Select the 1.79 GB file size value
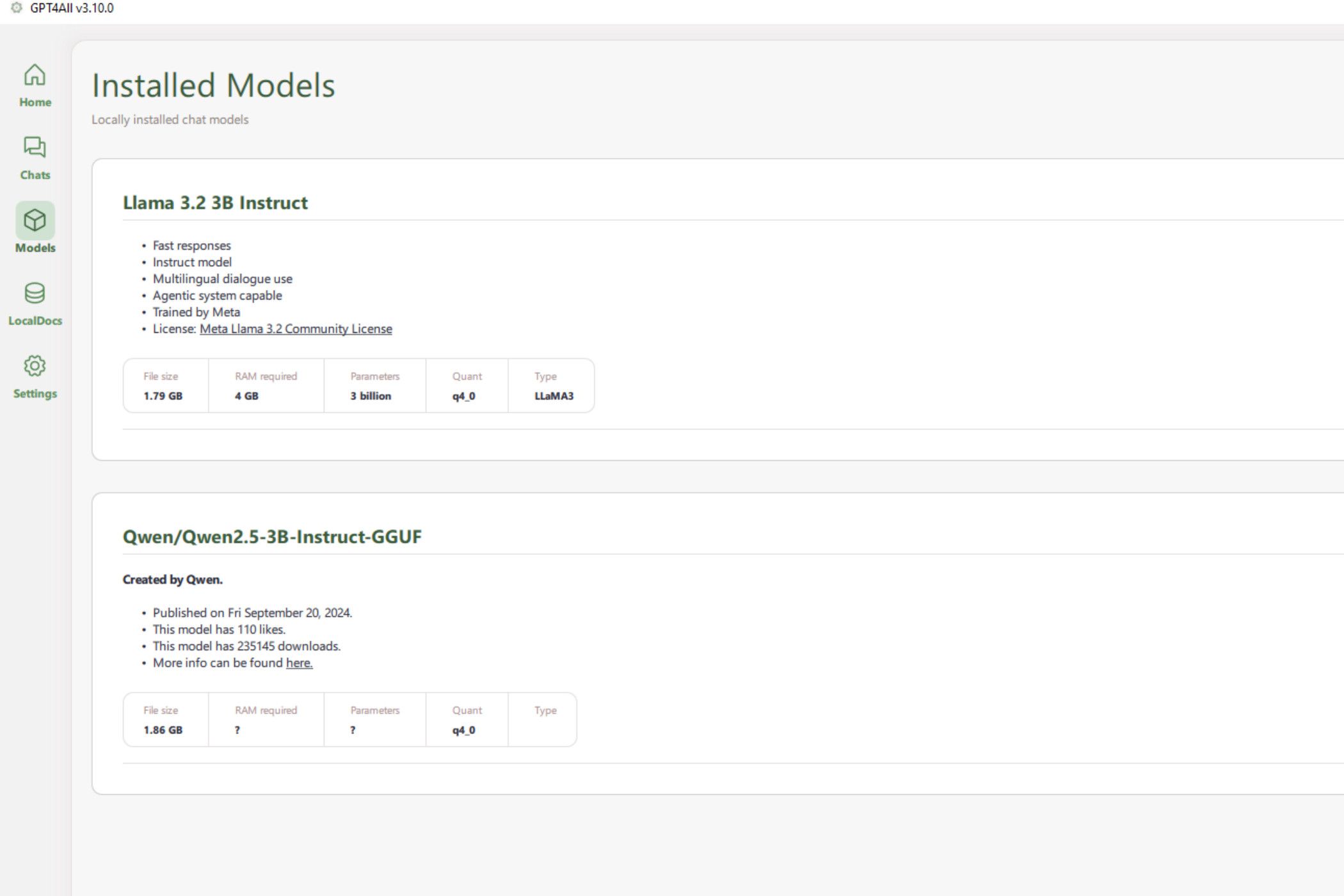The image size is (1344, 896). pyautogui.click(x=163, y=396)
